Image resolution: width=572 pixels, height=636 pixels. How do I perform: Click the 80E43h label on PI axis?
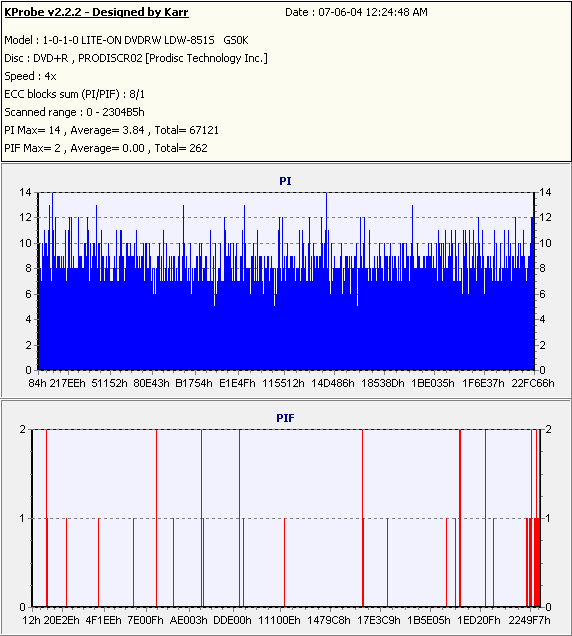coord(151,383)
